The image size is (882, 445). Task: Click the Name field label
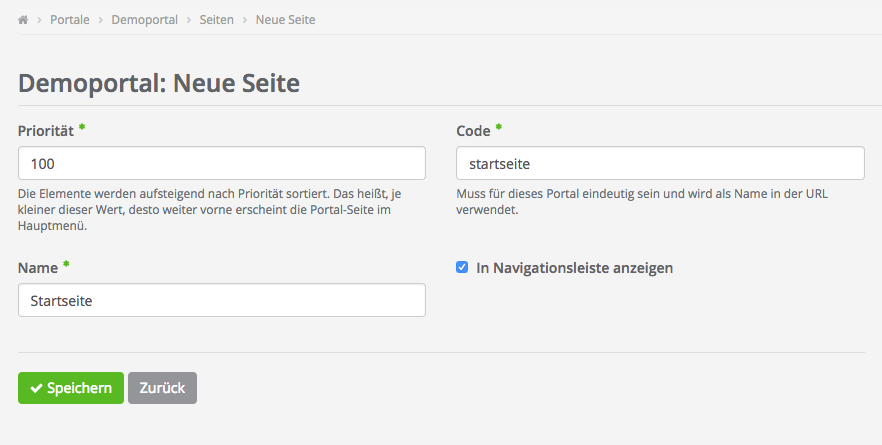coord(37,267)
